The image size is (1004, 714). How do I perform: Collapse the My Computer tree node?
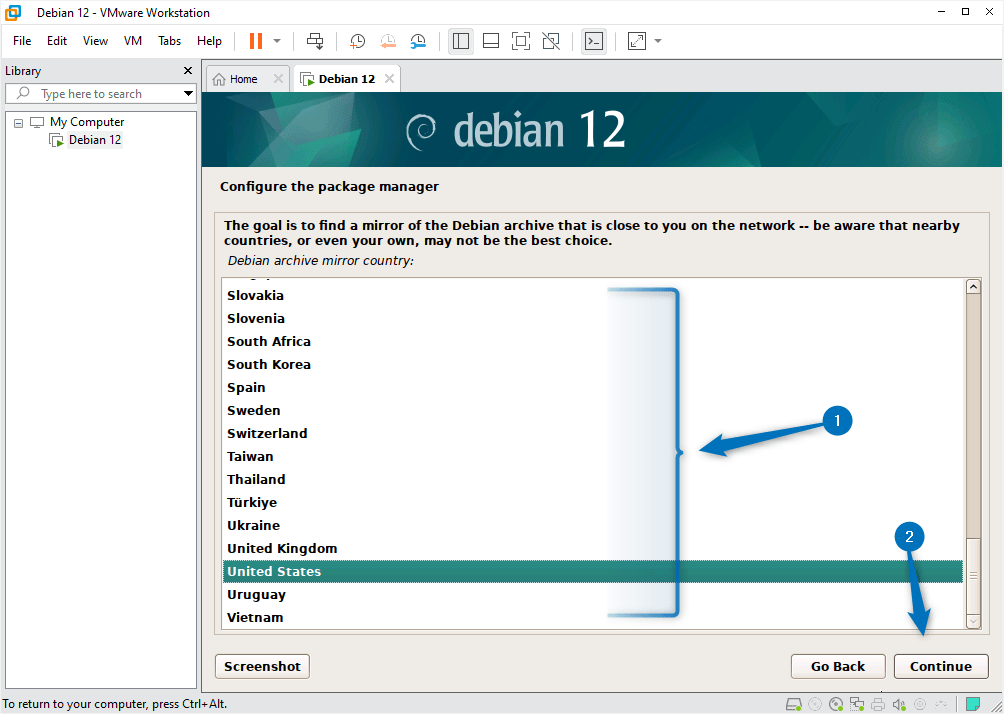pyautogui.click(x=18, y=121)
